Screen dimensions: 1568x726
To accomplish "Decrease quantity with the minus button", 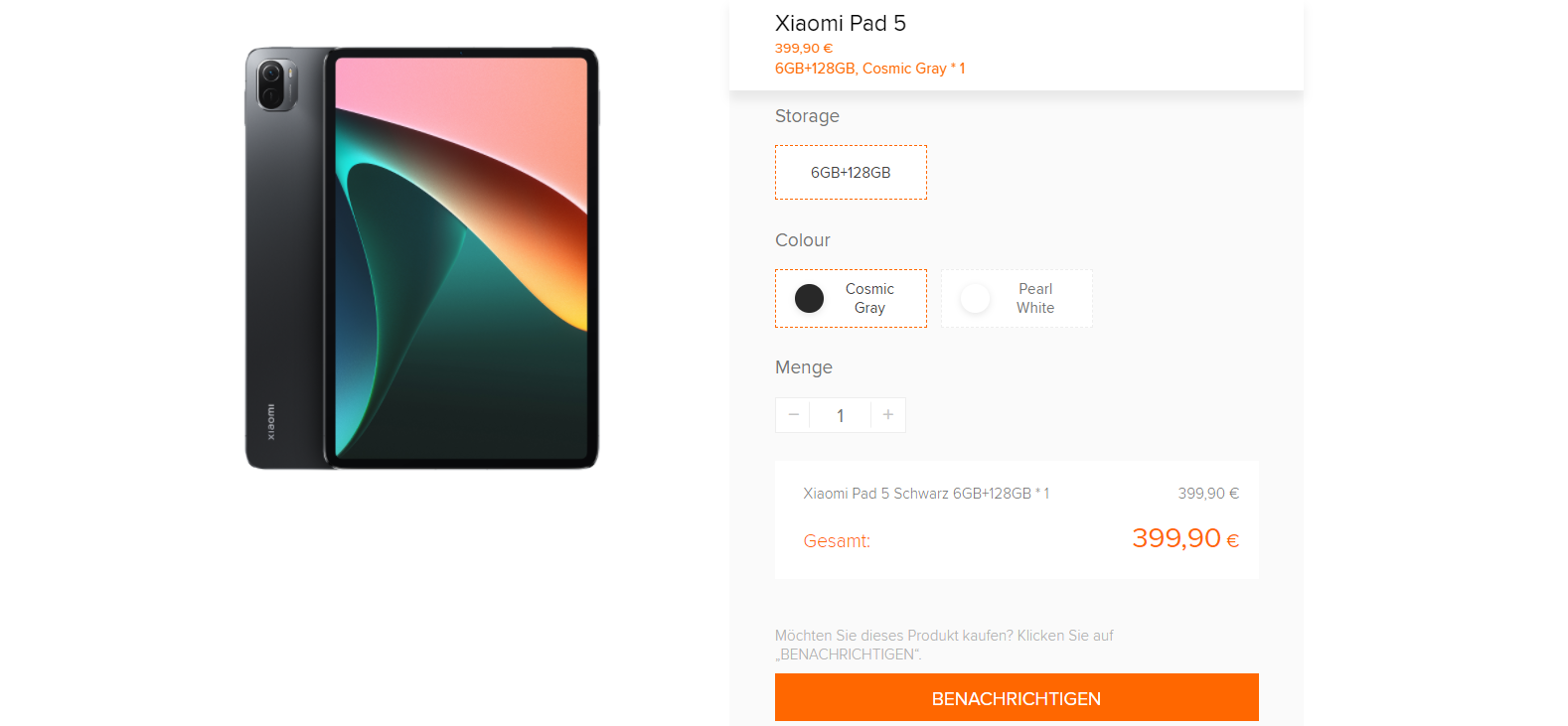I will [793, 415].
